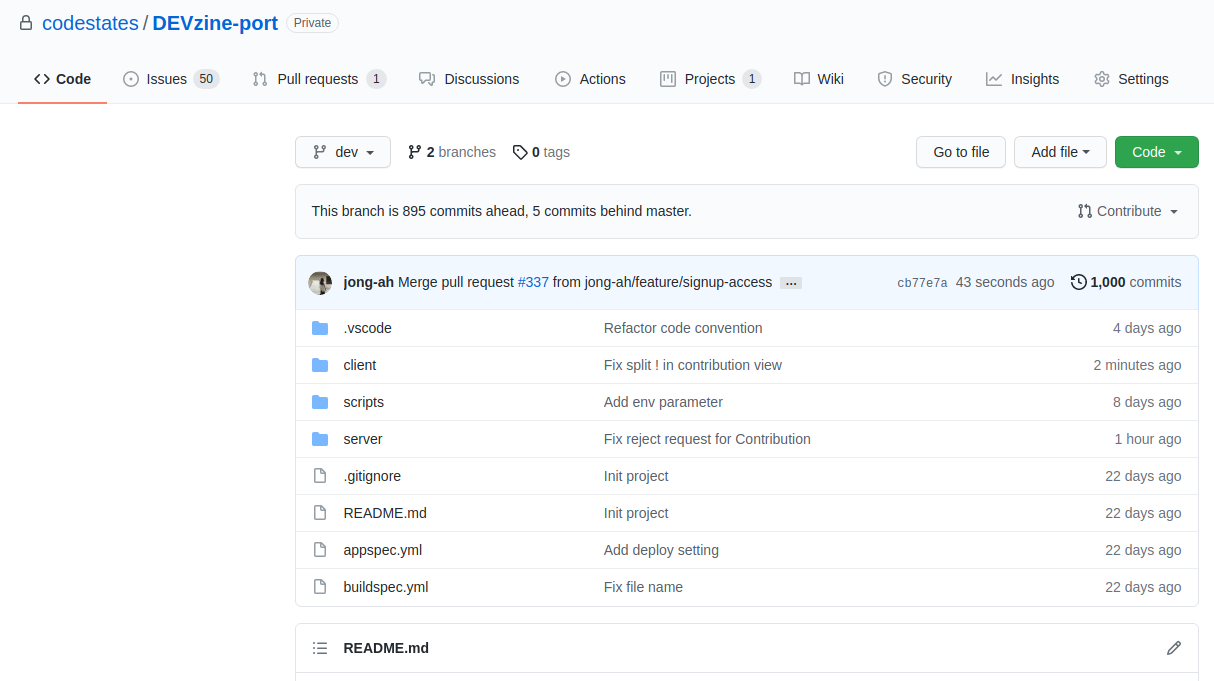Switch to the Code tab
The height and width of the screenshot is (681, 1214).
click(x=62, y=79)
